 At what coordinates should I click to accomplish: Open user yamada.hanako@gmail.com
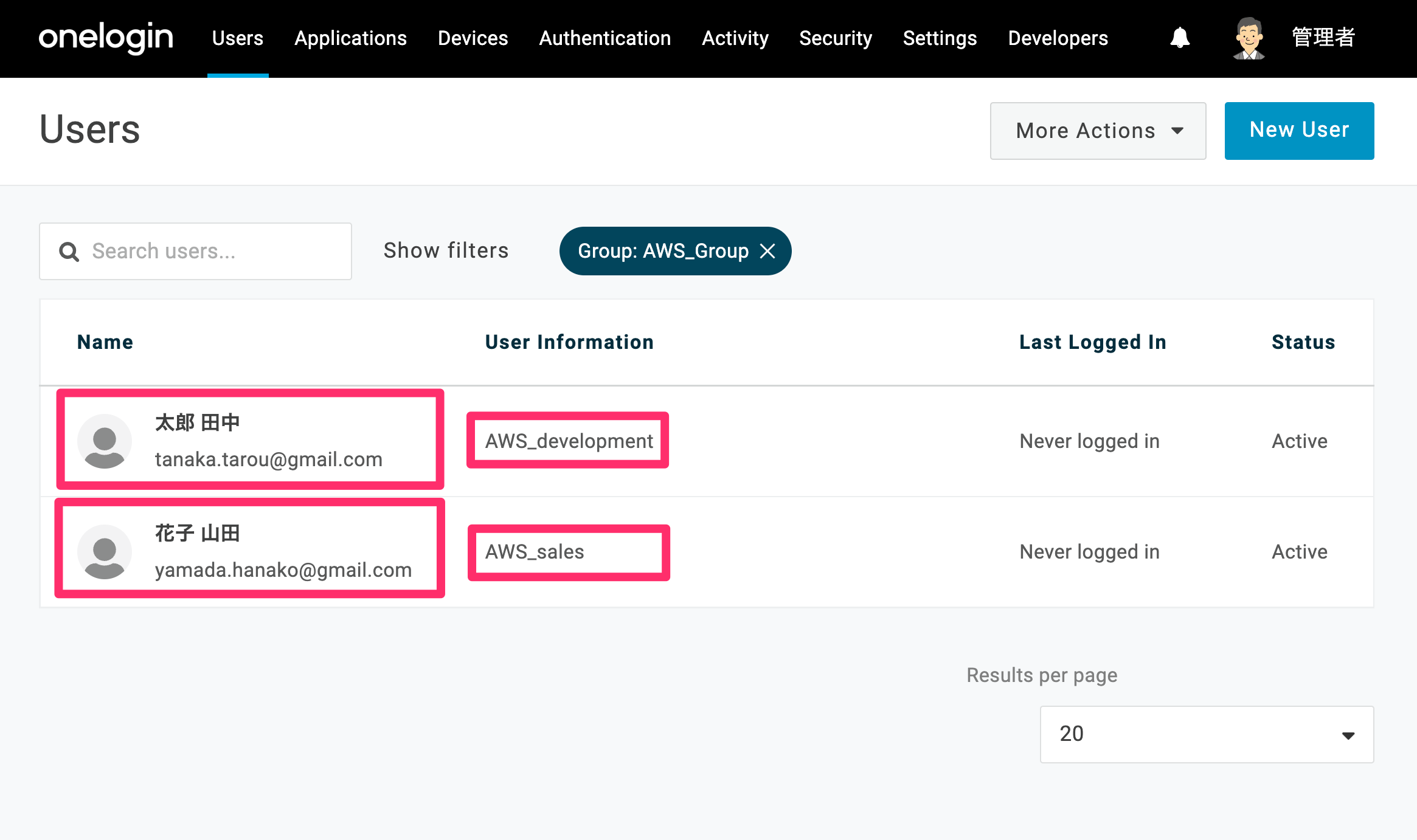pos(283,570)
